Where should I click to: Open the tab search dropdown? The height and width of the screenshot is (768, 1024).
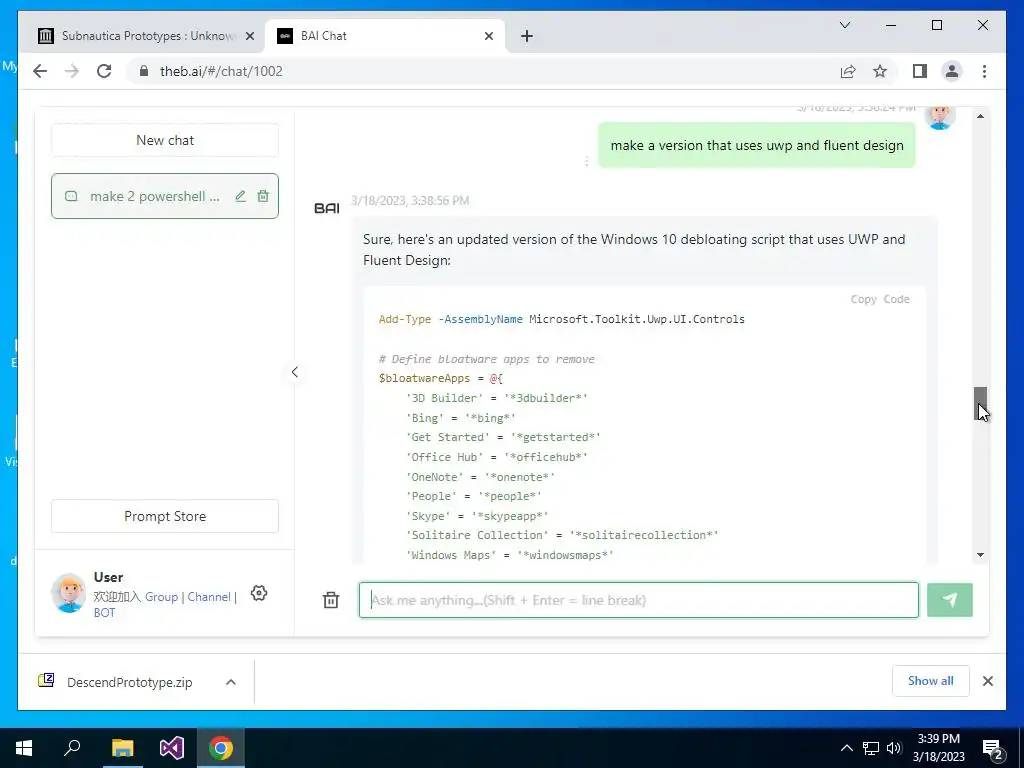[x=845, y=25]
